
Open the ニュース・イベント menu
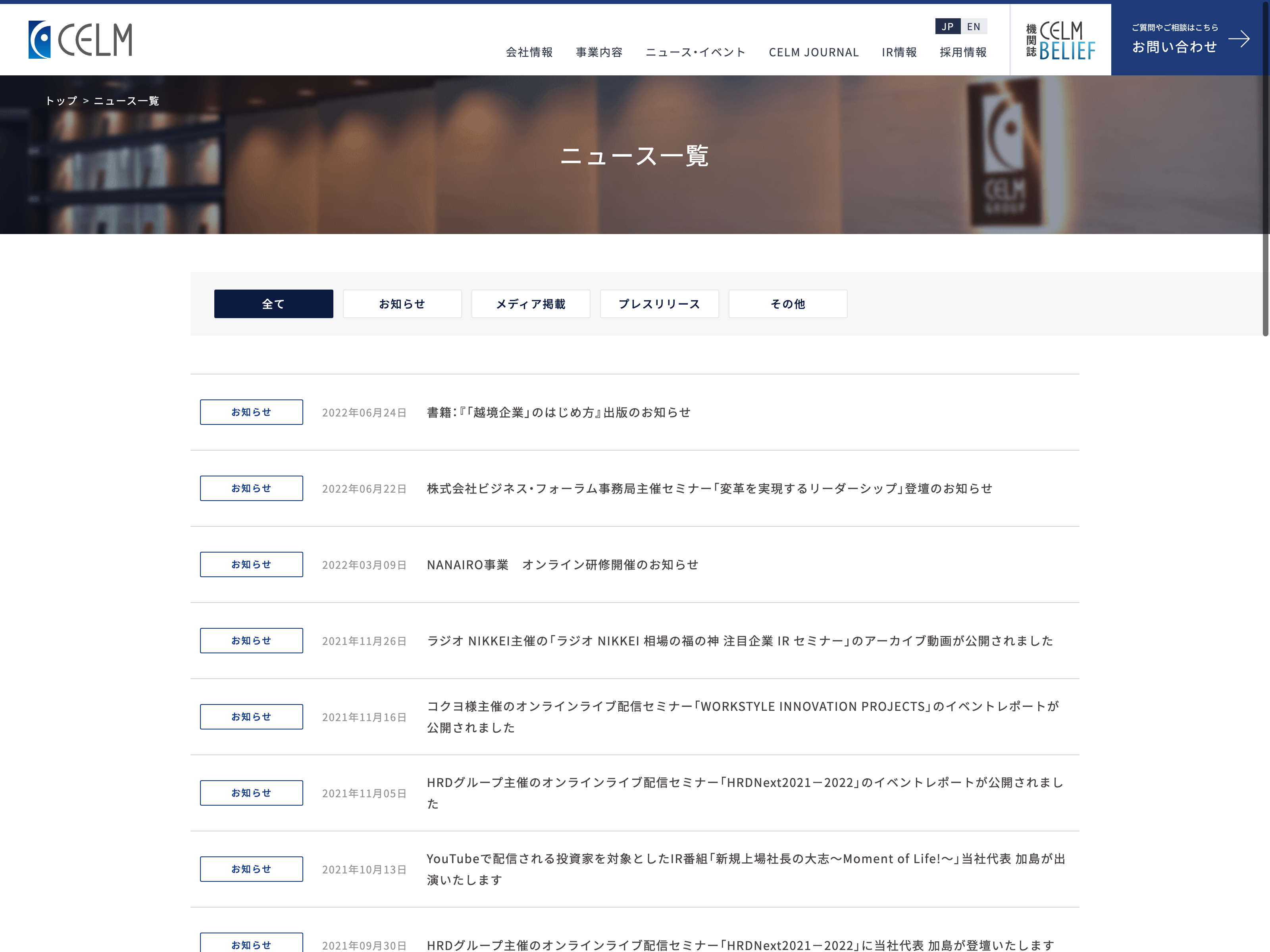point(695,52)
